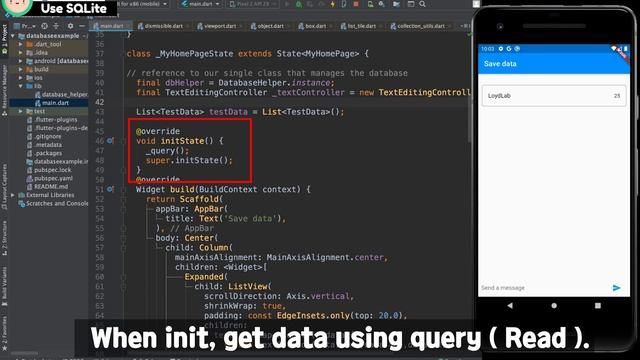Open the SDK Manager icon
Screen dimensions: 640x360
382,4
